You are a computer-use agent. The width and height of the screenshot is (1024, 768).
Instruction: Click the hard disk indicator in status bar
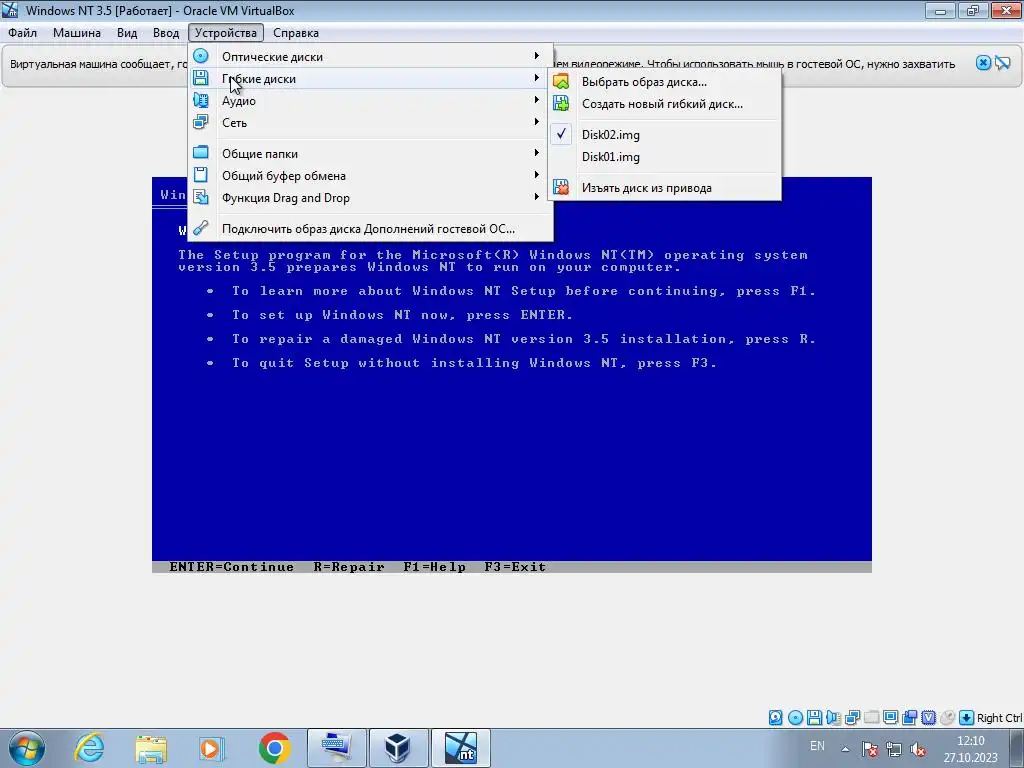point(775,718)
